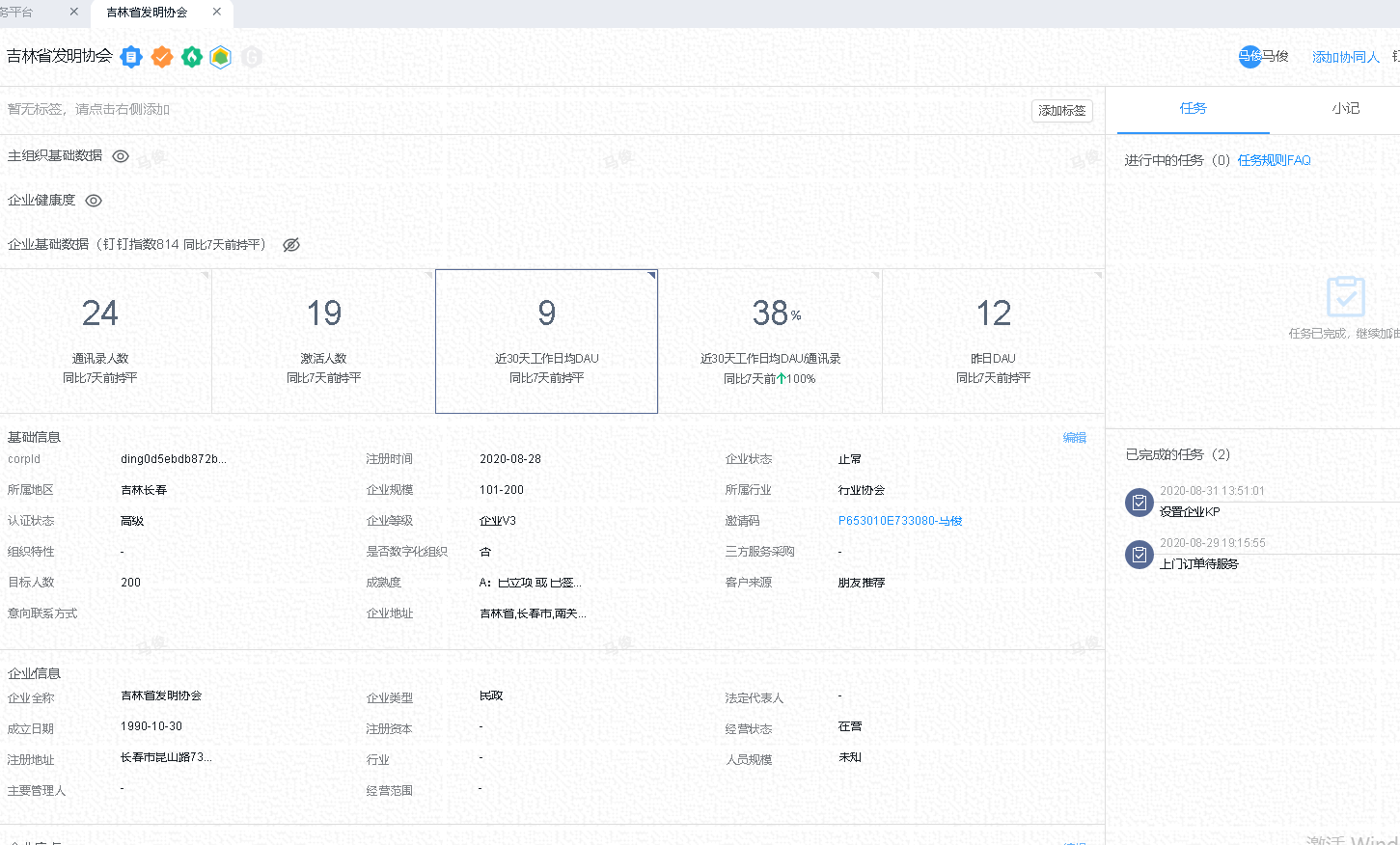Viewport: 1400px width, 845px height.
Task: Select the 激活人数 19 stat card
Action: coord(323,341)
